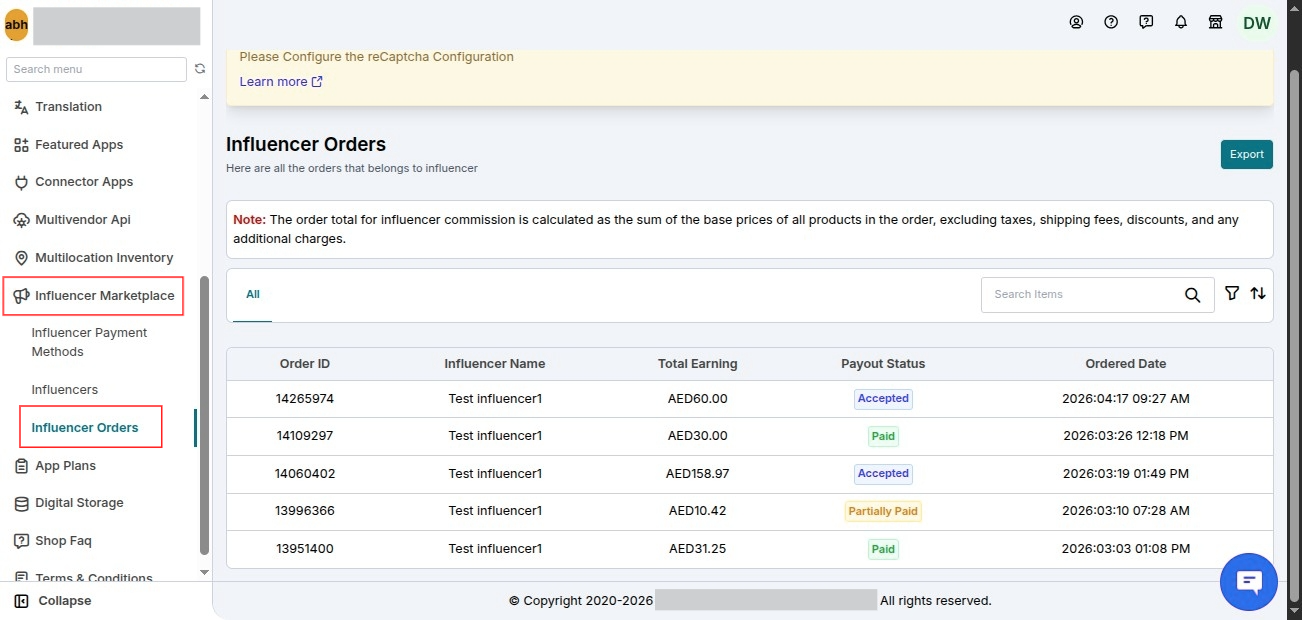1302x620 pixels.
Task: Click the Payout Status column header
Action: click(x=883, y=364)
